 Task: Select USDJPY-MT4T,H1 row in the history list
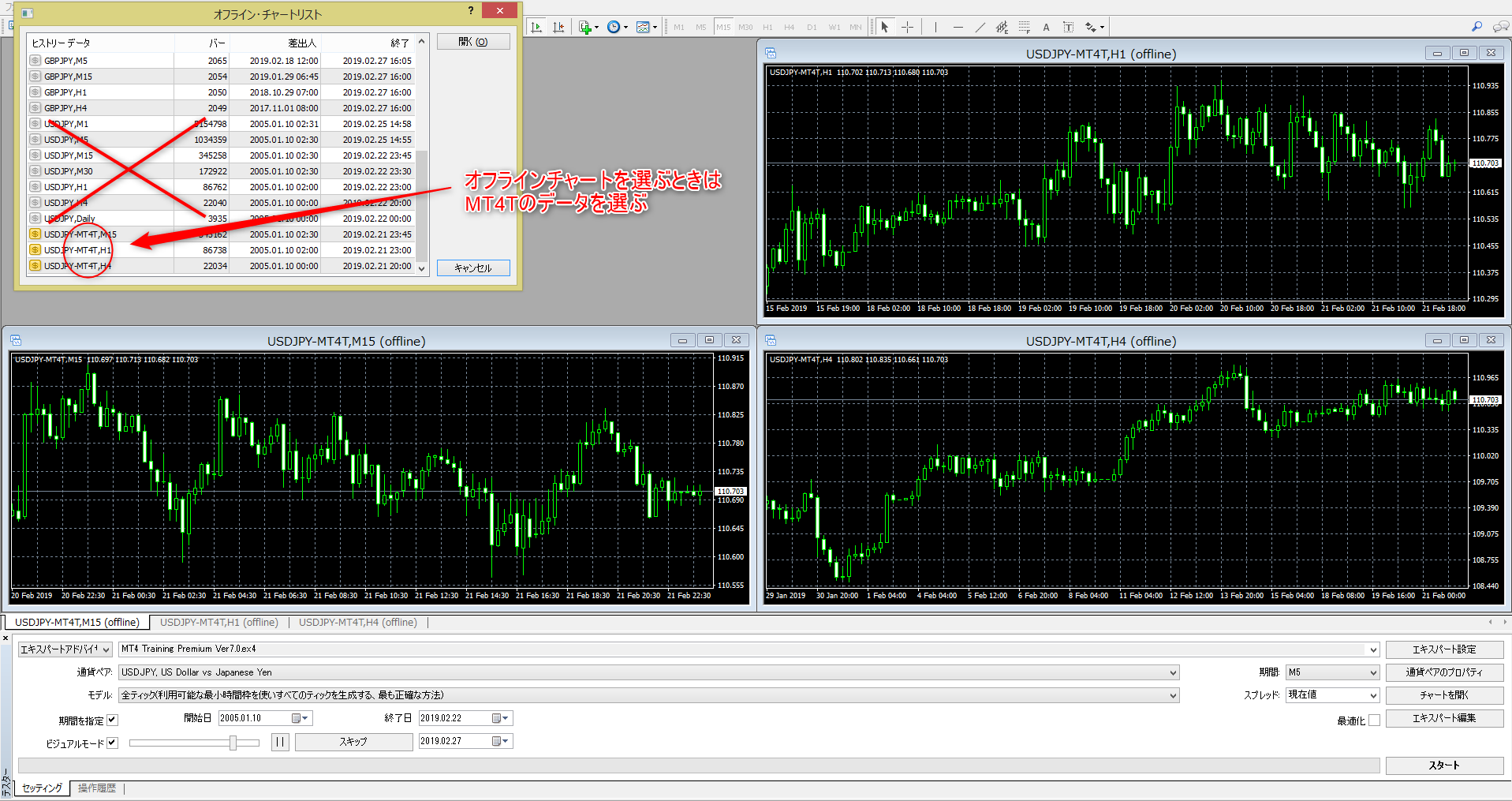coord(221,250)
